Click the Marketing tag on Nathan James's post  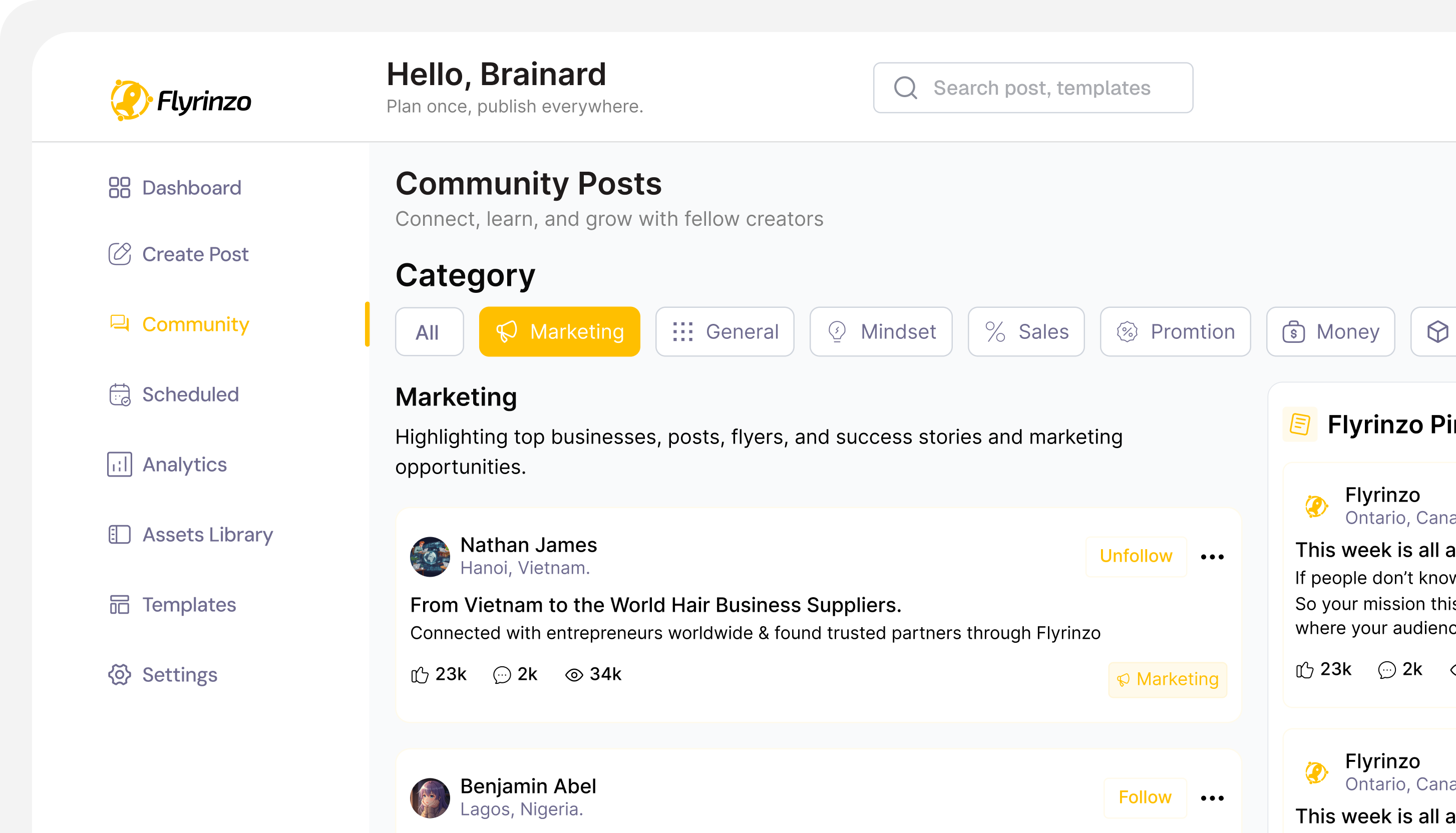(x=1168, y=679)
